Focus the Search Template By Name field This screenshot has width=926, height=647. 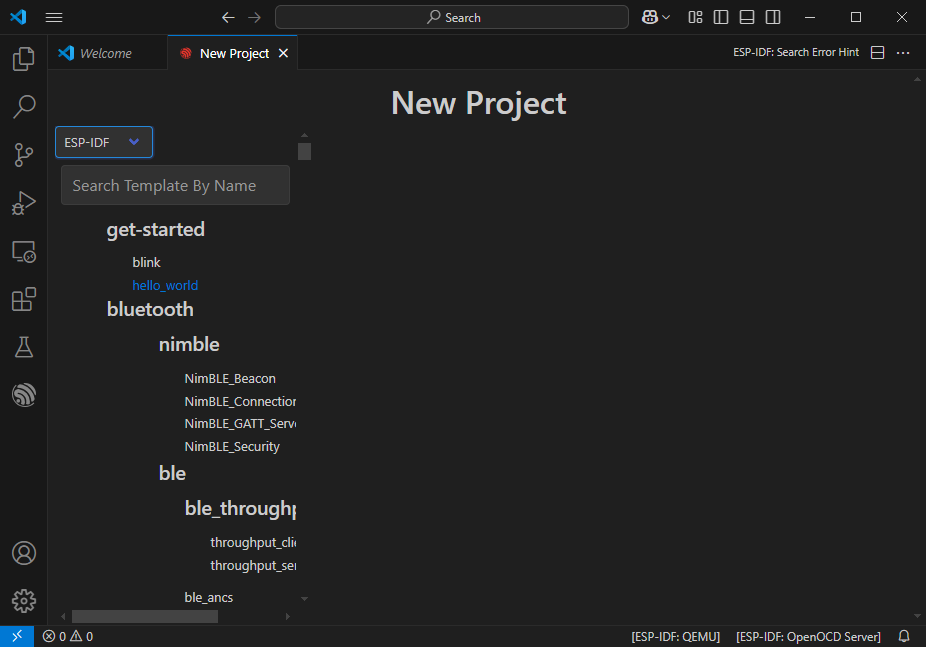coord(175,185)
